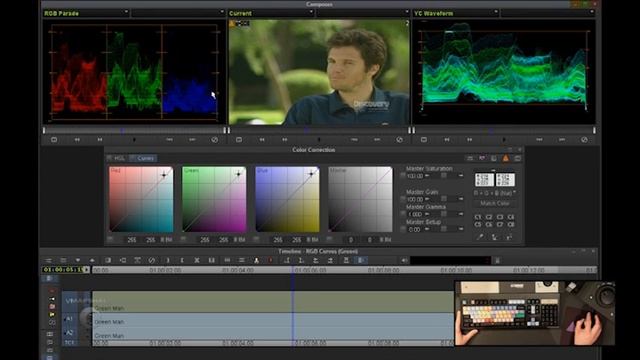Click the leftmost eyedropper icon below C5
This screenshot has height=360, width=640.
(480, 237)
